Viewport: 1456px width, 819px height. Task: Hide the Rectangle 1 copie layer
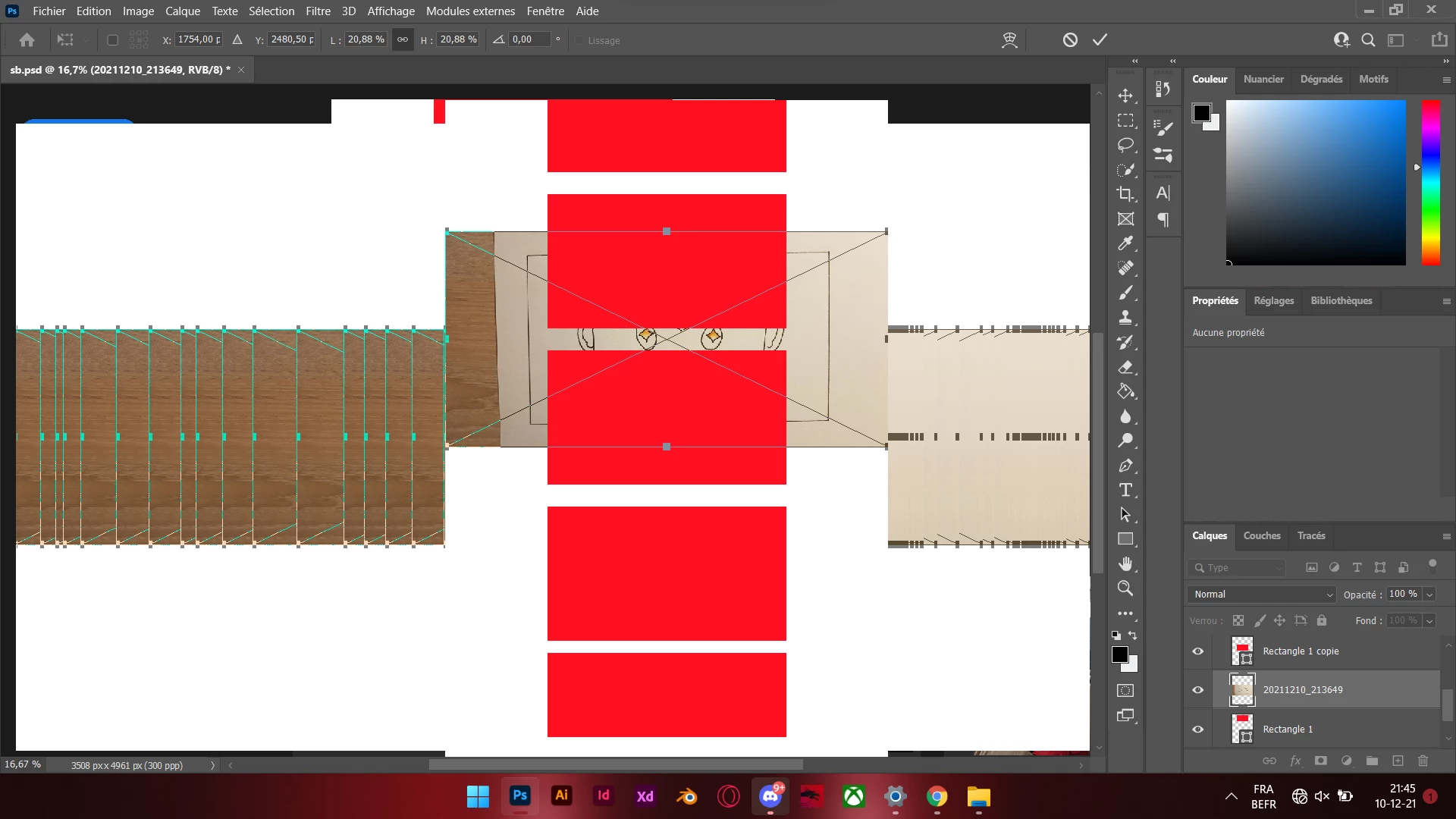click(1198, 651)
